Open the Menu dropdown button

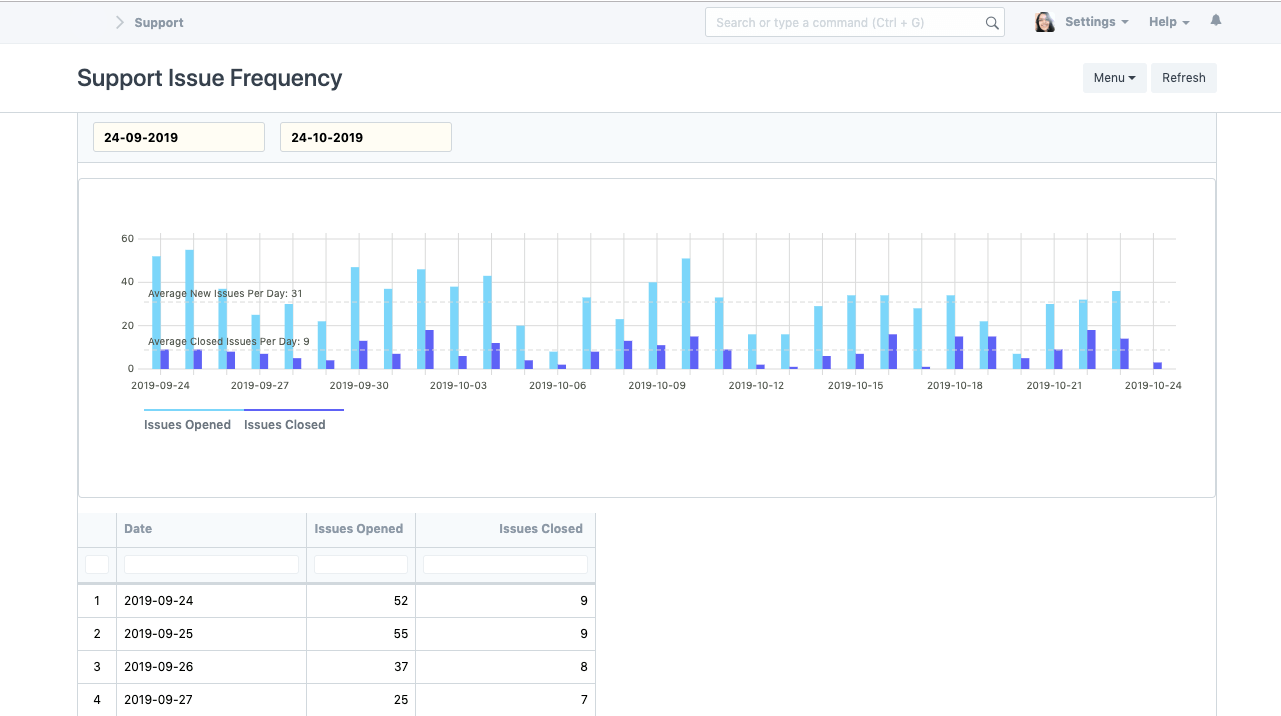[x=1114, y=78]
